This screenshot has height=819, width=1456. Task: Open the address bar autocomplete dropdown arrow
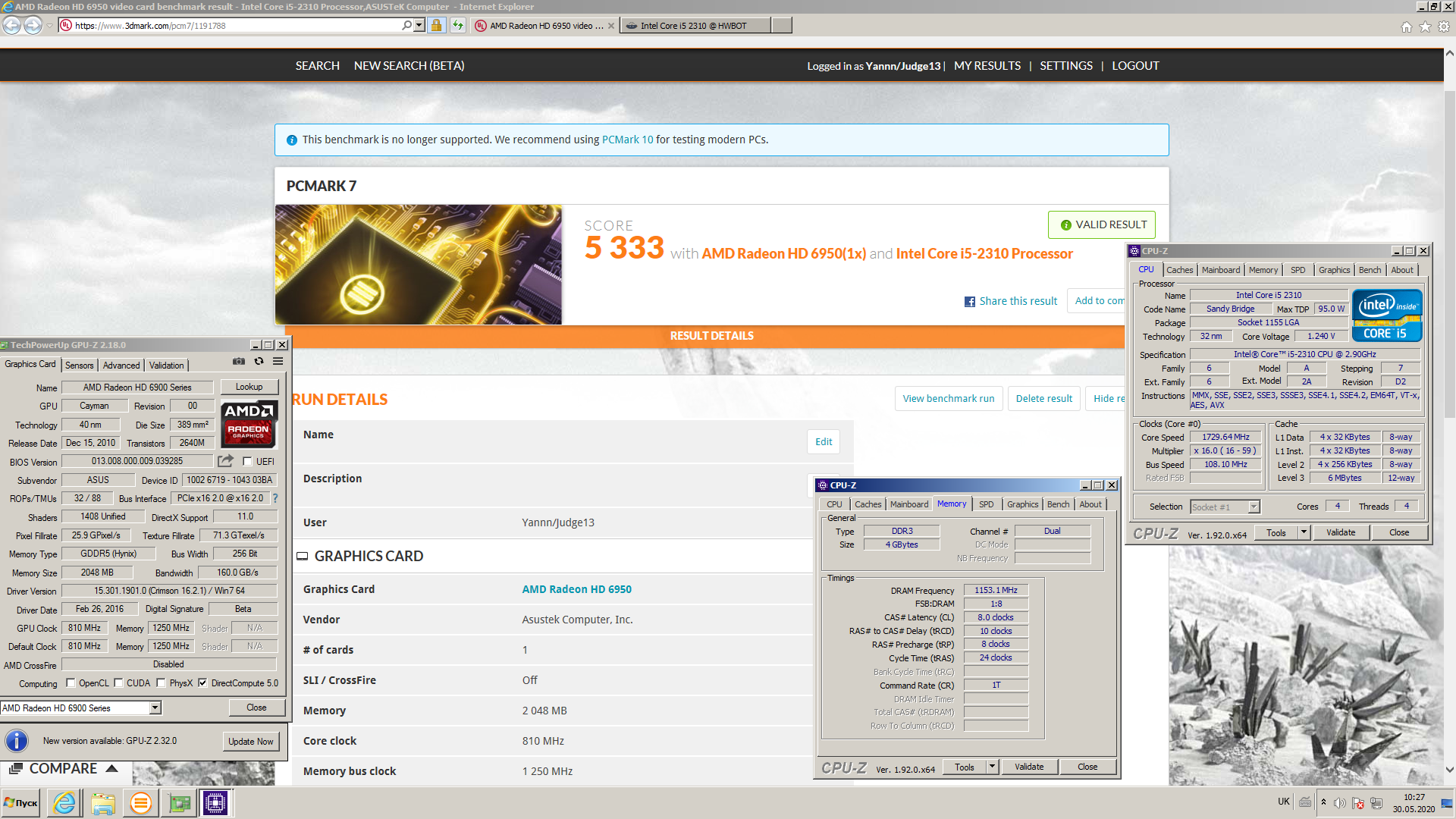point(419,25)
